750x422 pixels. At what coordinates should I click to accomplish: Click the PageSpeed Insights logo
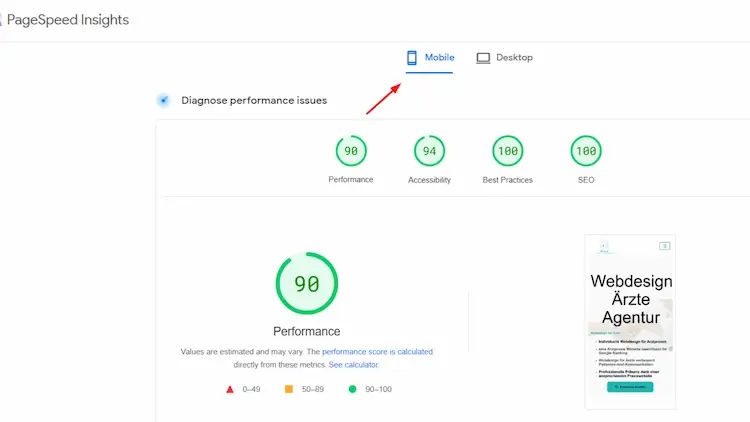[65, 20]
